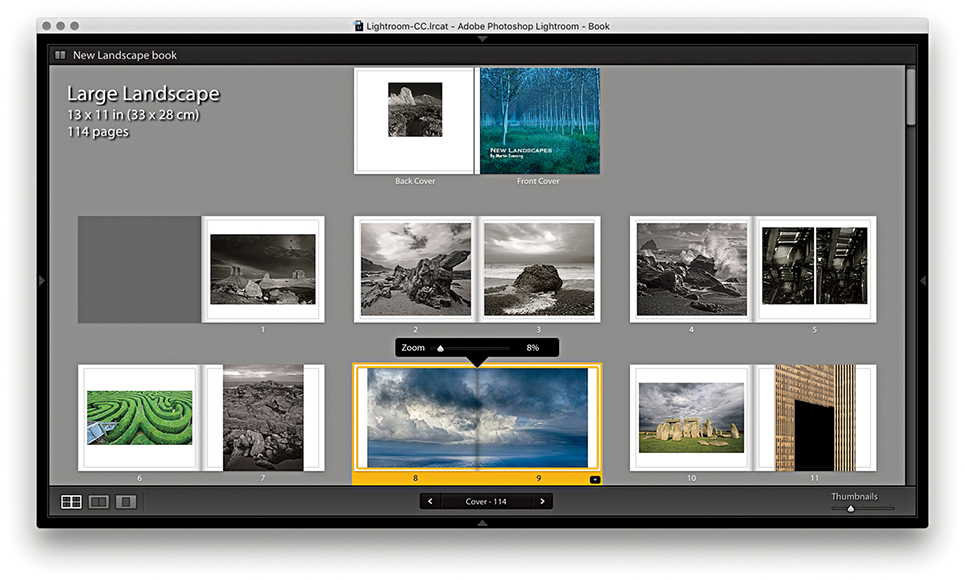Expand the bottom filmstrip panel arrow
Viewport: 965px width, 580px height.
pyautogui.click(x=482, y=523)
